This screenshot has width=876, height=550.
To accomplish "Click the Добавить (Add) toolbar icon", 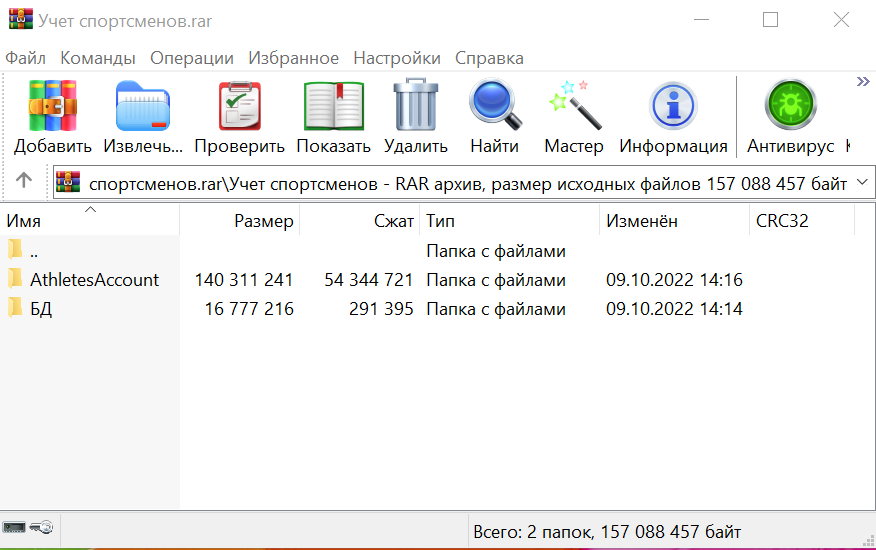I will point(53,107).
